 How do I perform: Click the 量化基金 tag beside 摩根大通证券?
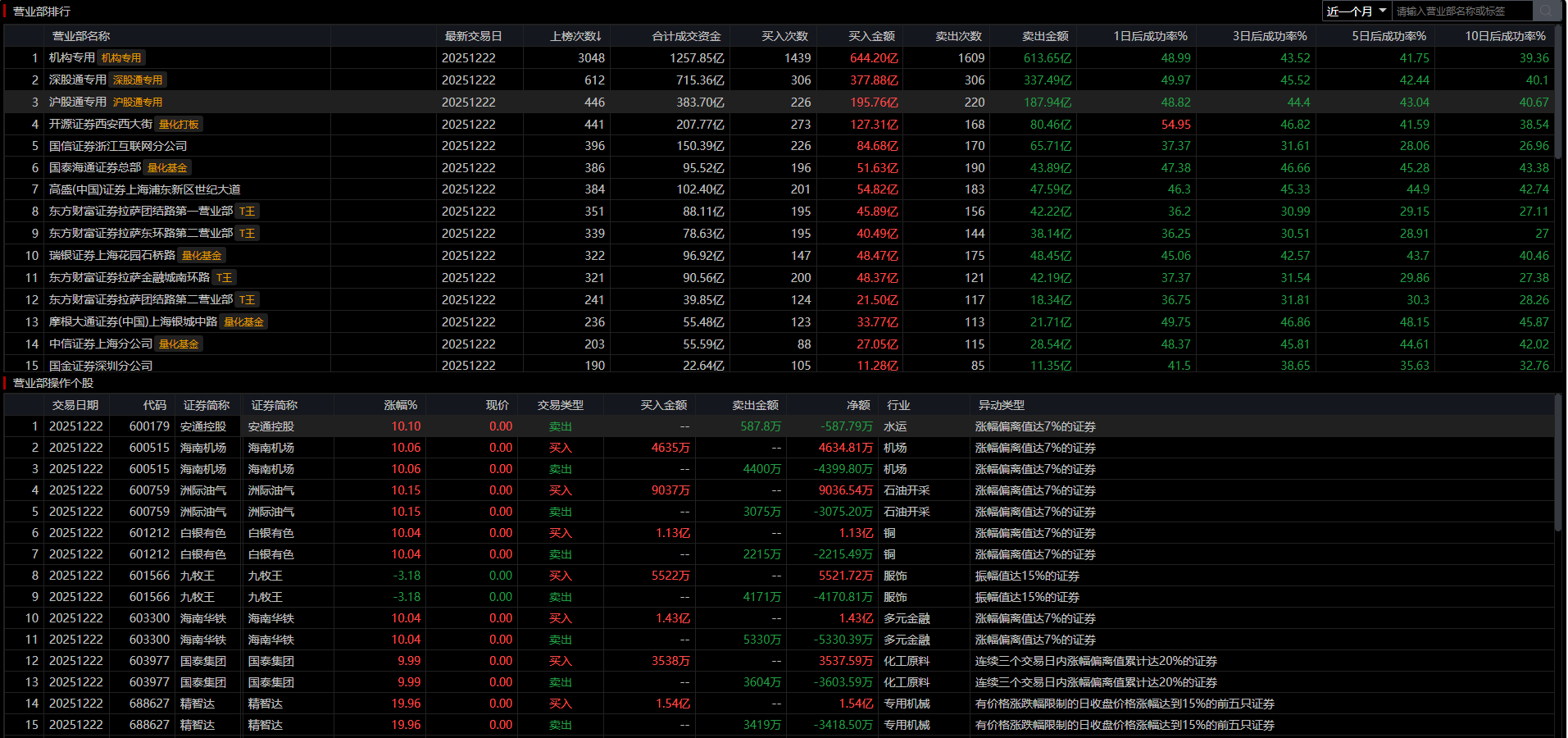point(243,322)
